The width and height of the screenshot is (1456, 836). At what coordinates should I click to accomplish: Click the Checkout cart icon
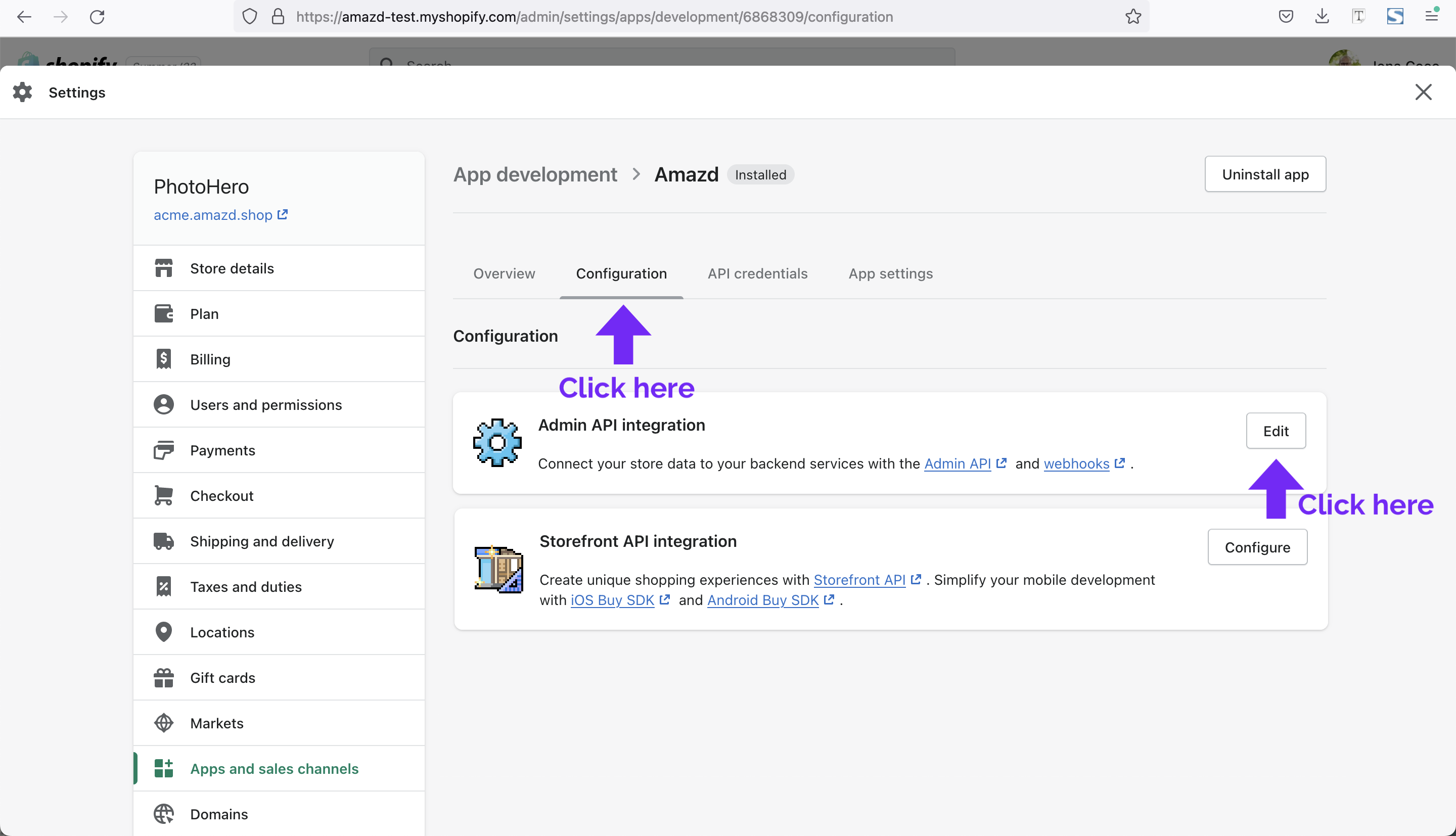click(164, 495)
